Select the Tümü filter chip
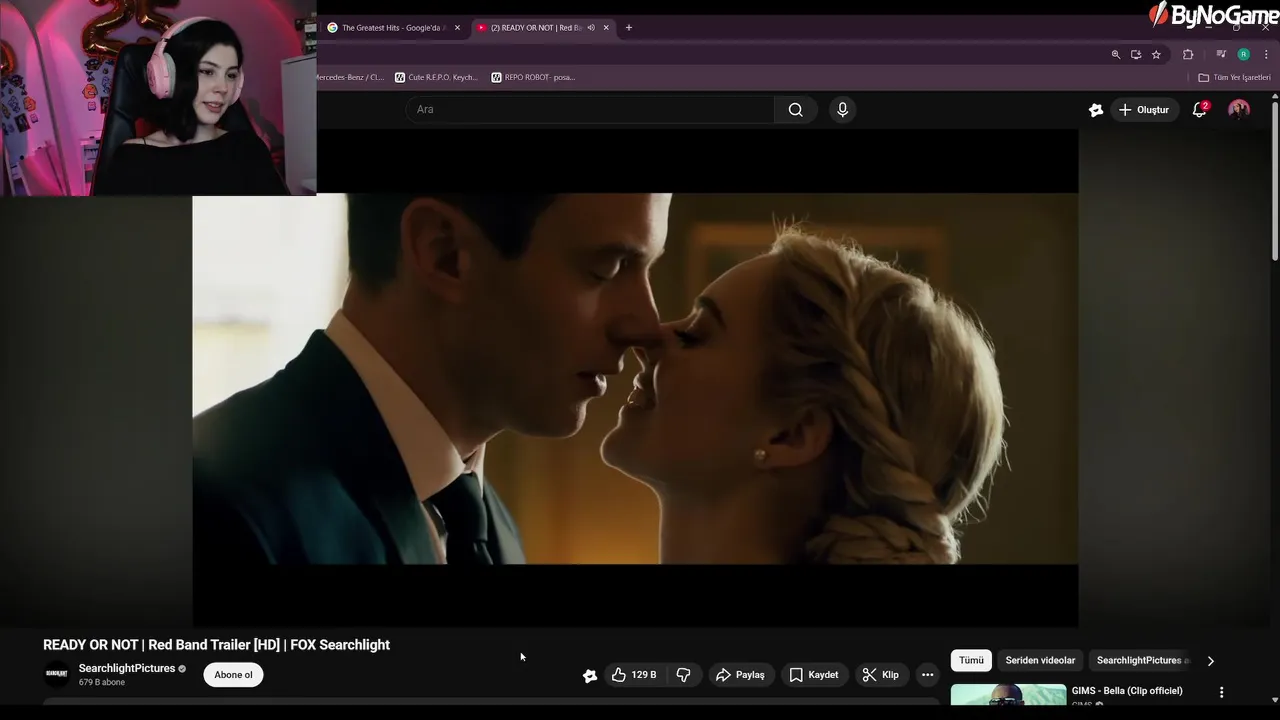Image resolution: width=1280 pixels, height=720 pixels. click(971, 661)
